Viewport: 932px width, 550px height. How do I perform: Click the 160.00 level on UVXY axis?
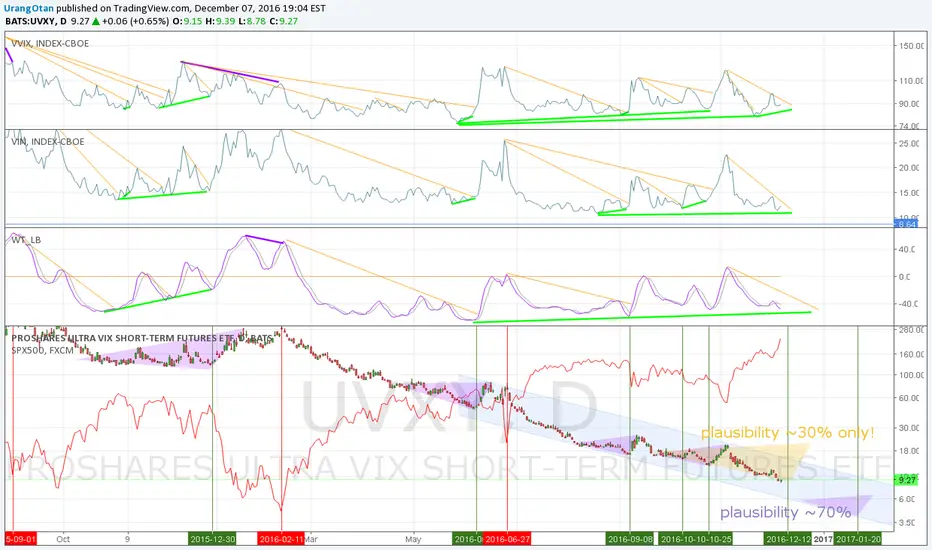911,354
